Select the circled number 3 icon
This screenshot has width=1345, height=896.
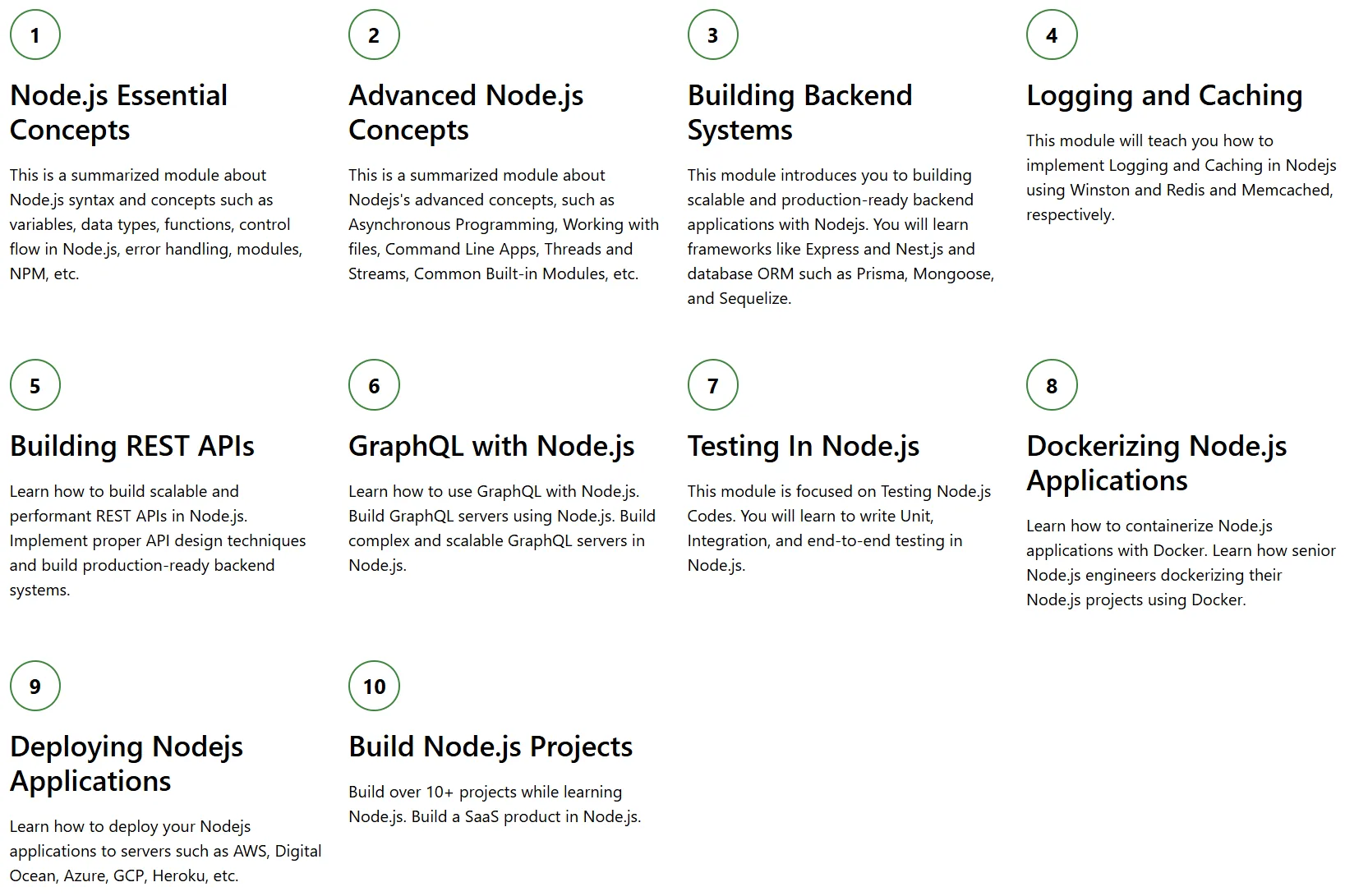pyautogui.click(x=713, y=34)
